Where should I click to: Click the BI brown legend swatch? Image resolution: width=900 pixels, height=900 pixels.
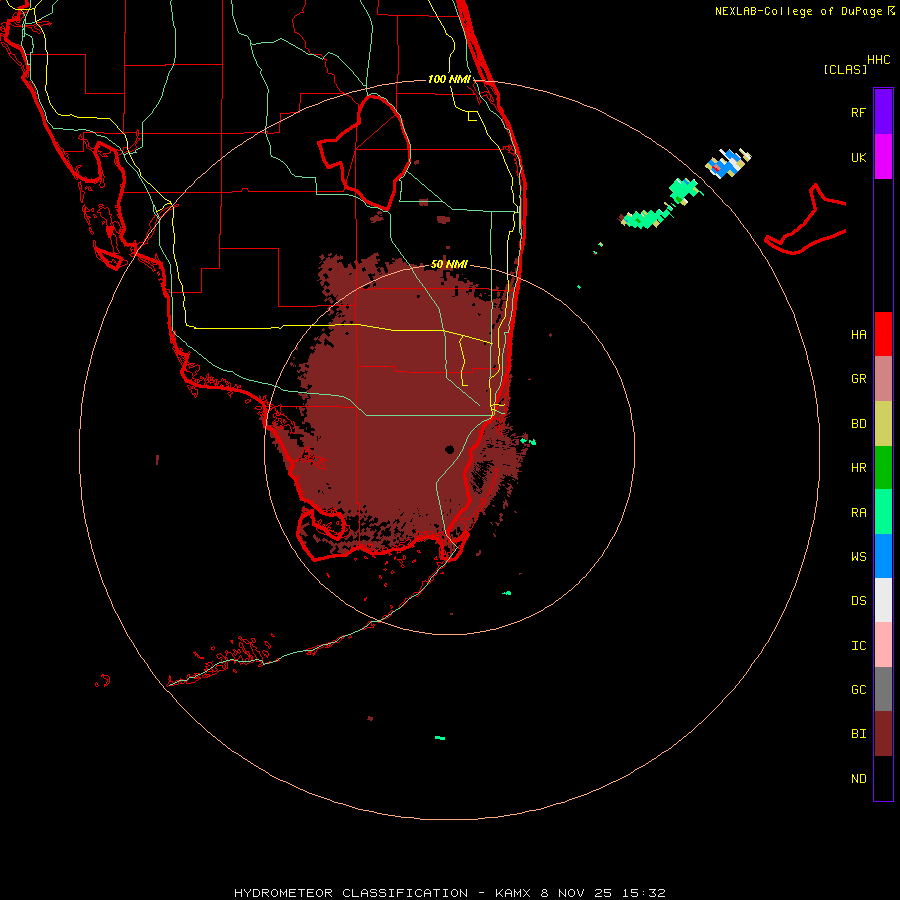[x=883, y=734]
